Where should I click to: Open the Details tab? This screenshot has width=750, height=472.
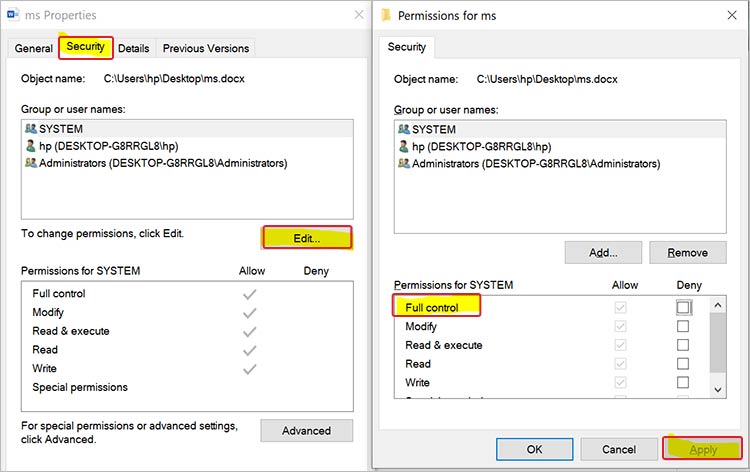(x=133, y=48)
